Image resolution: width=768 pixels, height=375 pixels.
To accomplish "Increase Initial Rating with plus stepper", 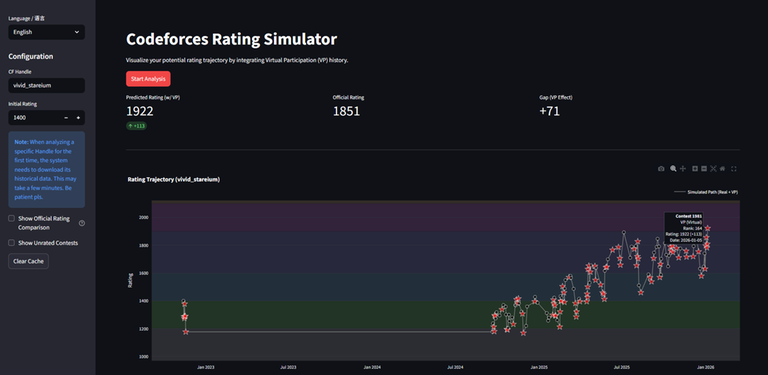I will coord(78,118).
